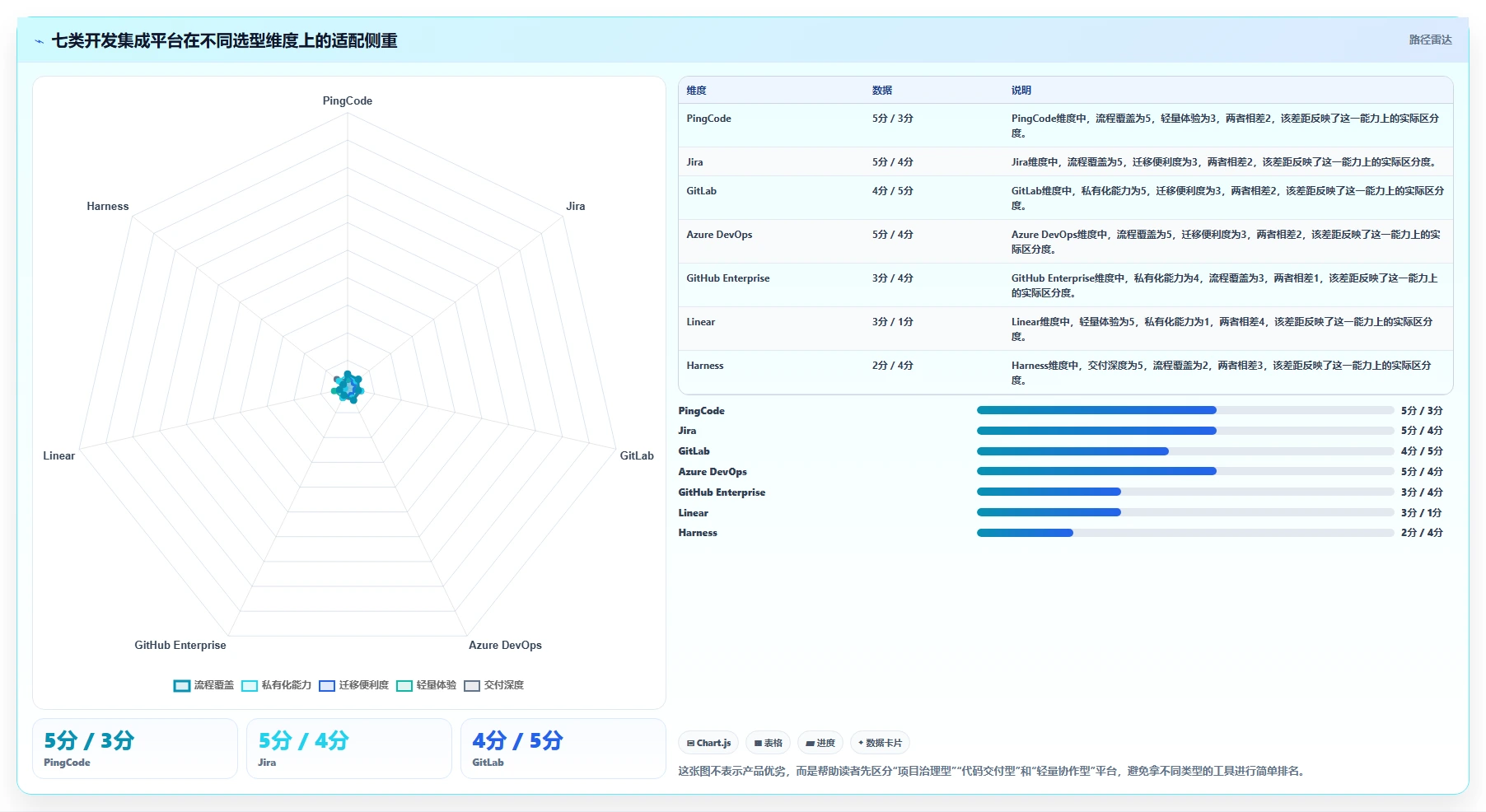Click the chart title 七类开发集成平台

[224, 40]
